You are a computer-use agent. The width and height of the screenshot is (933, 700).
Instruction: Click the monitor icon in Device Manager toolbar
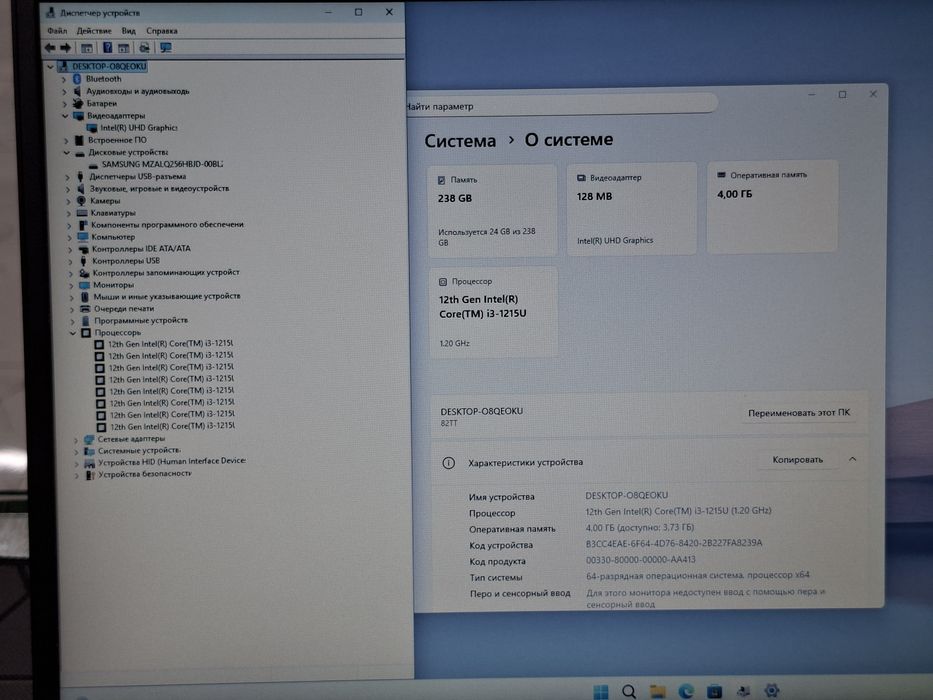point(165,48)
